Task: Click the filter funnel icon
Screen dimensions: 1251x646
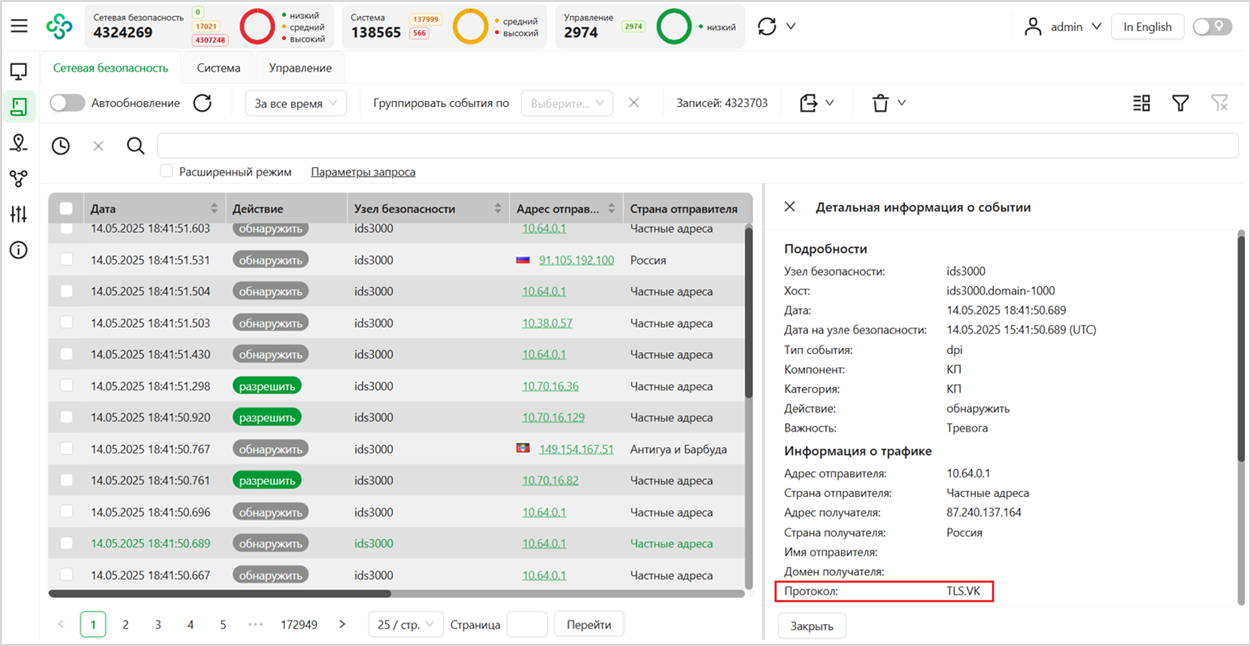Action: (1180, 103)
